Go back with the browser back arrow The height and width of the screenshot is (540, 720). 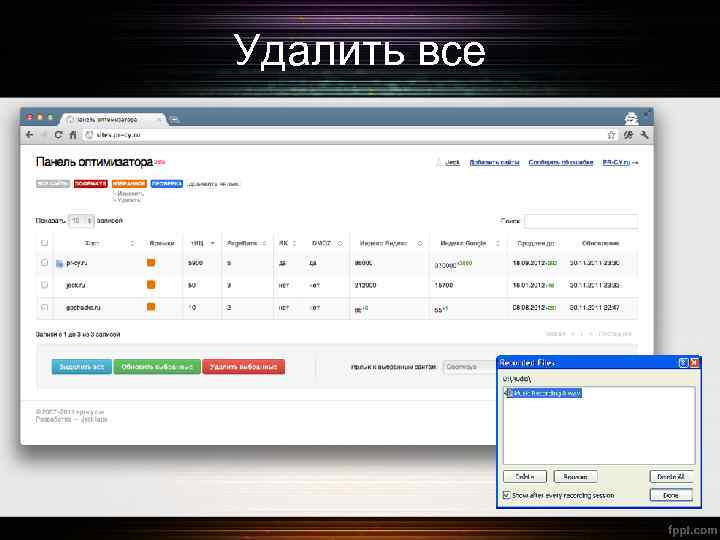coord(30,135)
